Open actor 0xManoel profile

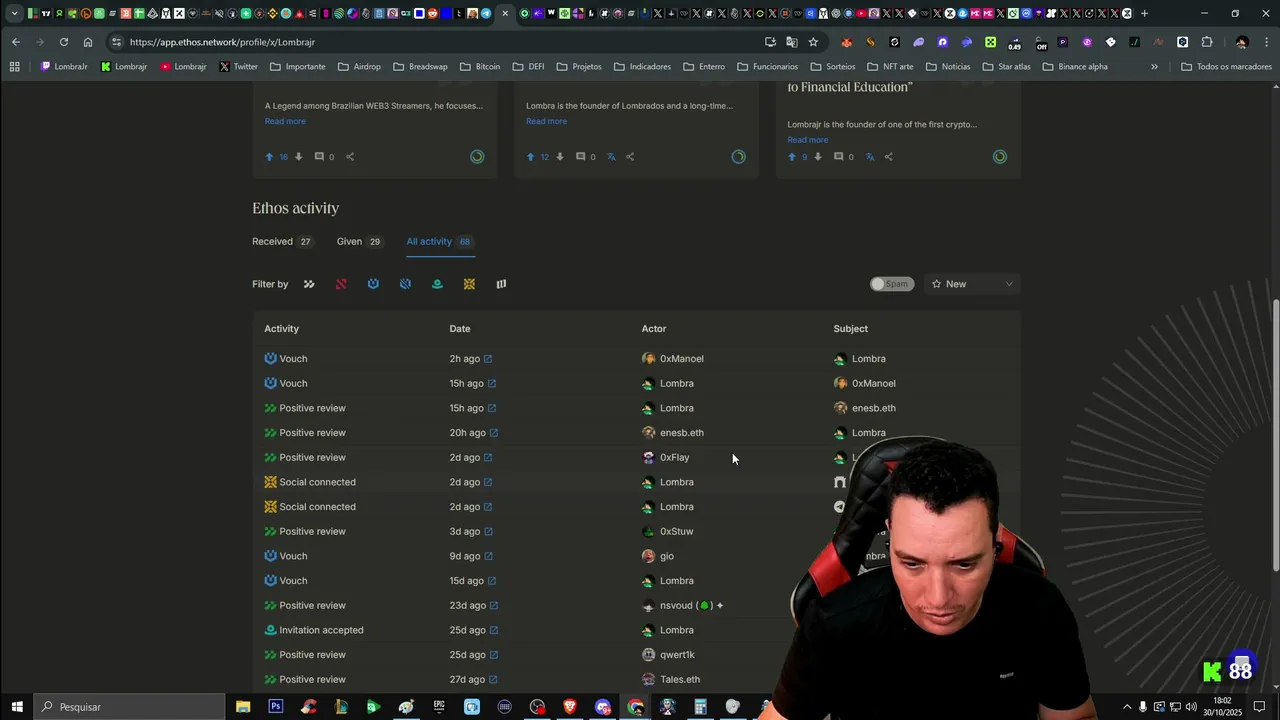click(673, 359)
